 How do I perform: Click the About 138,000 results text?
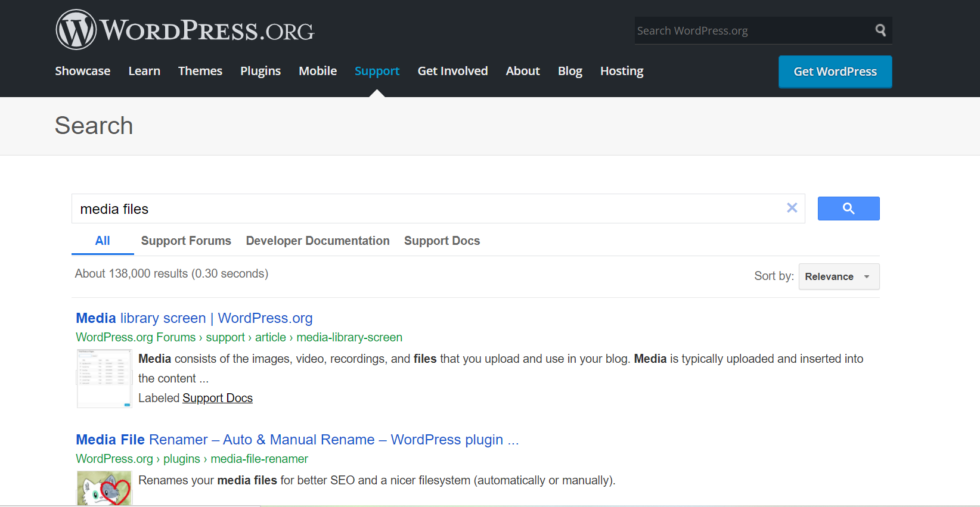pos(171,274)
